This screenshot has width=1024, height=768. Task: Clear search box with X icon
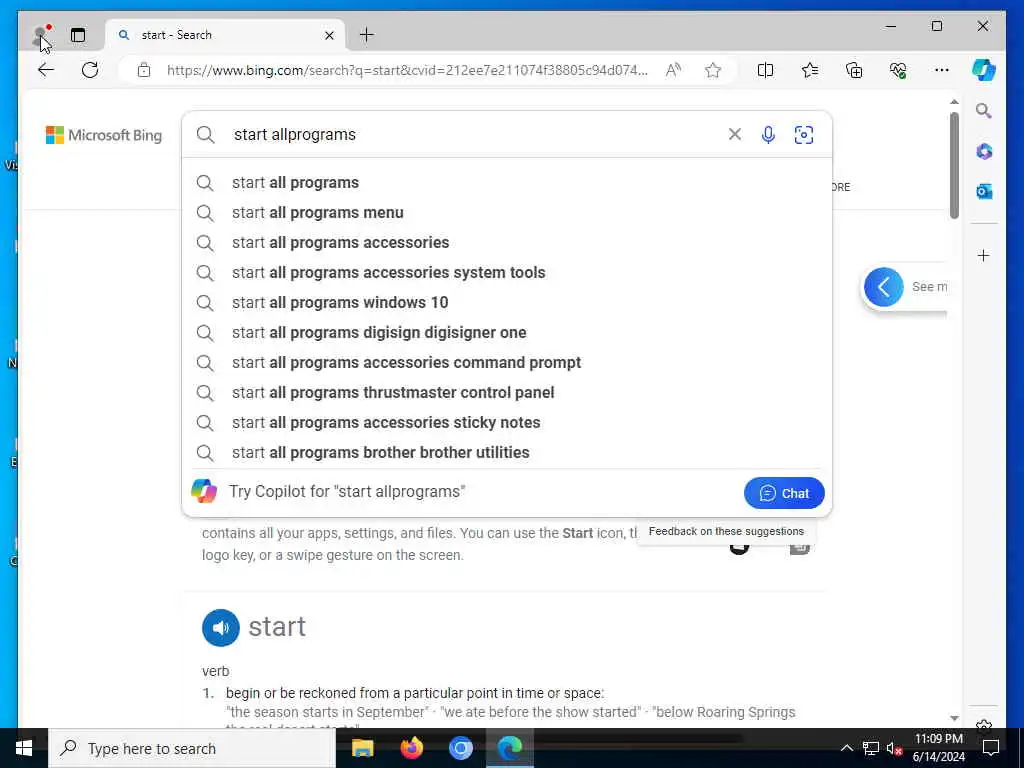[x=735, y=134]
